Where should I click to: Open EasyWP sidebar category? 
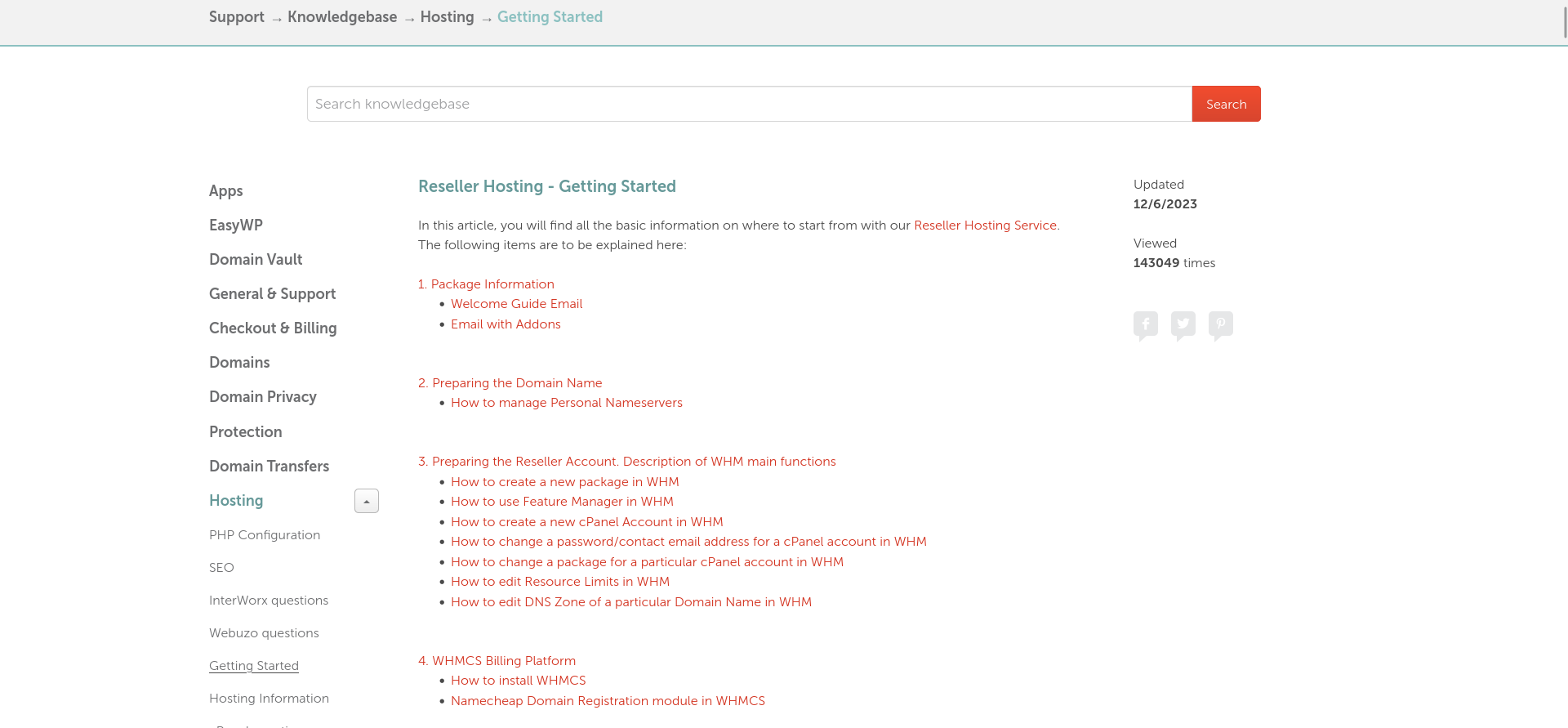coord(236,225)
